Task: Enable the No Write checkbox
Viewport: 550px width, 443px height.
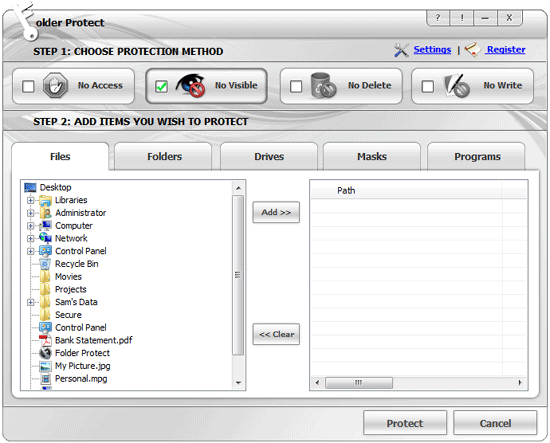Action: coord(428,86)
